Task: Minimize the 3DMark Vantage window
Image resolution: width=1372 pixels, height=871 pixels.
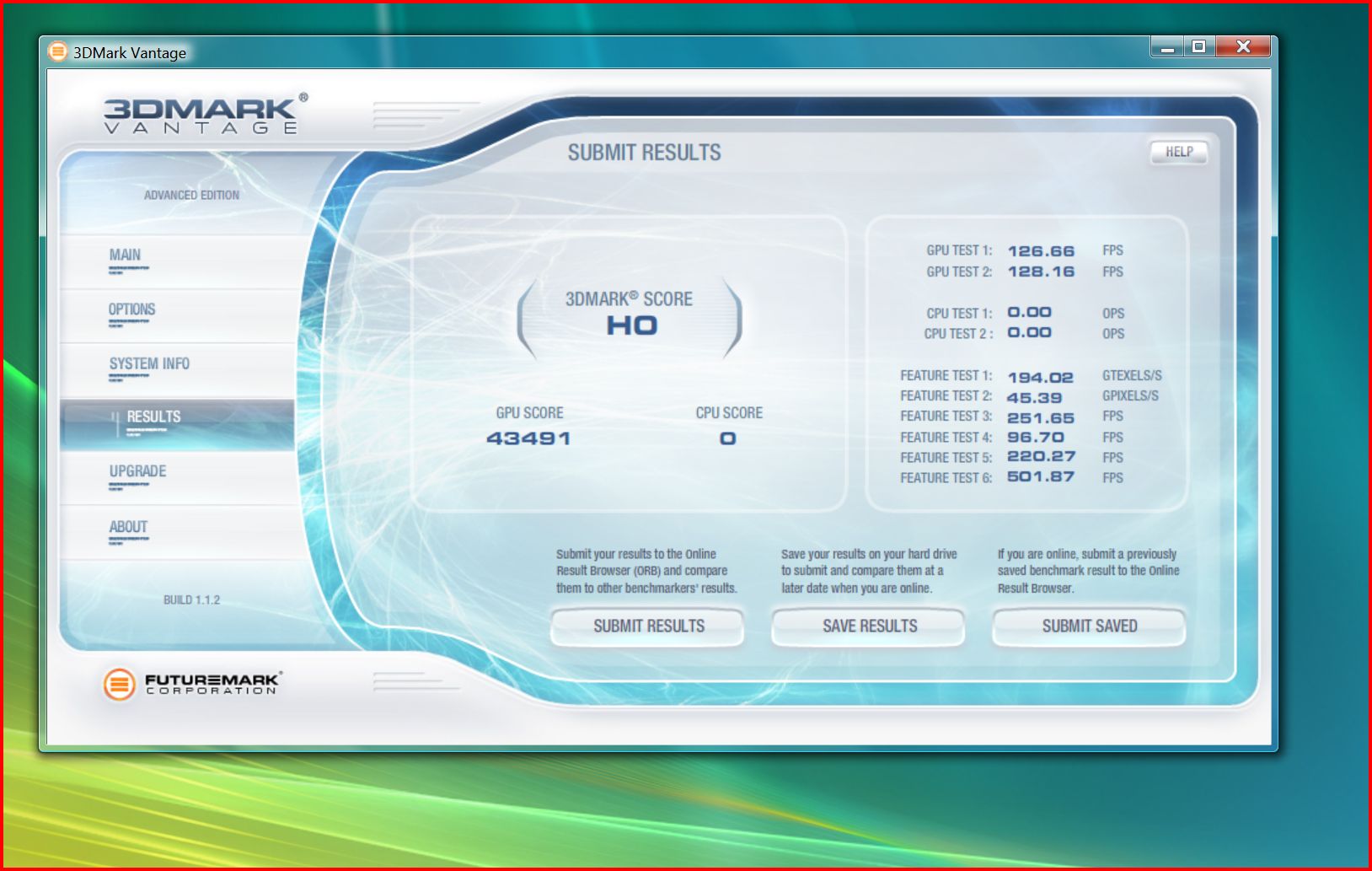Action: pos(1167,47)
